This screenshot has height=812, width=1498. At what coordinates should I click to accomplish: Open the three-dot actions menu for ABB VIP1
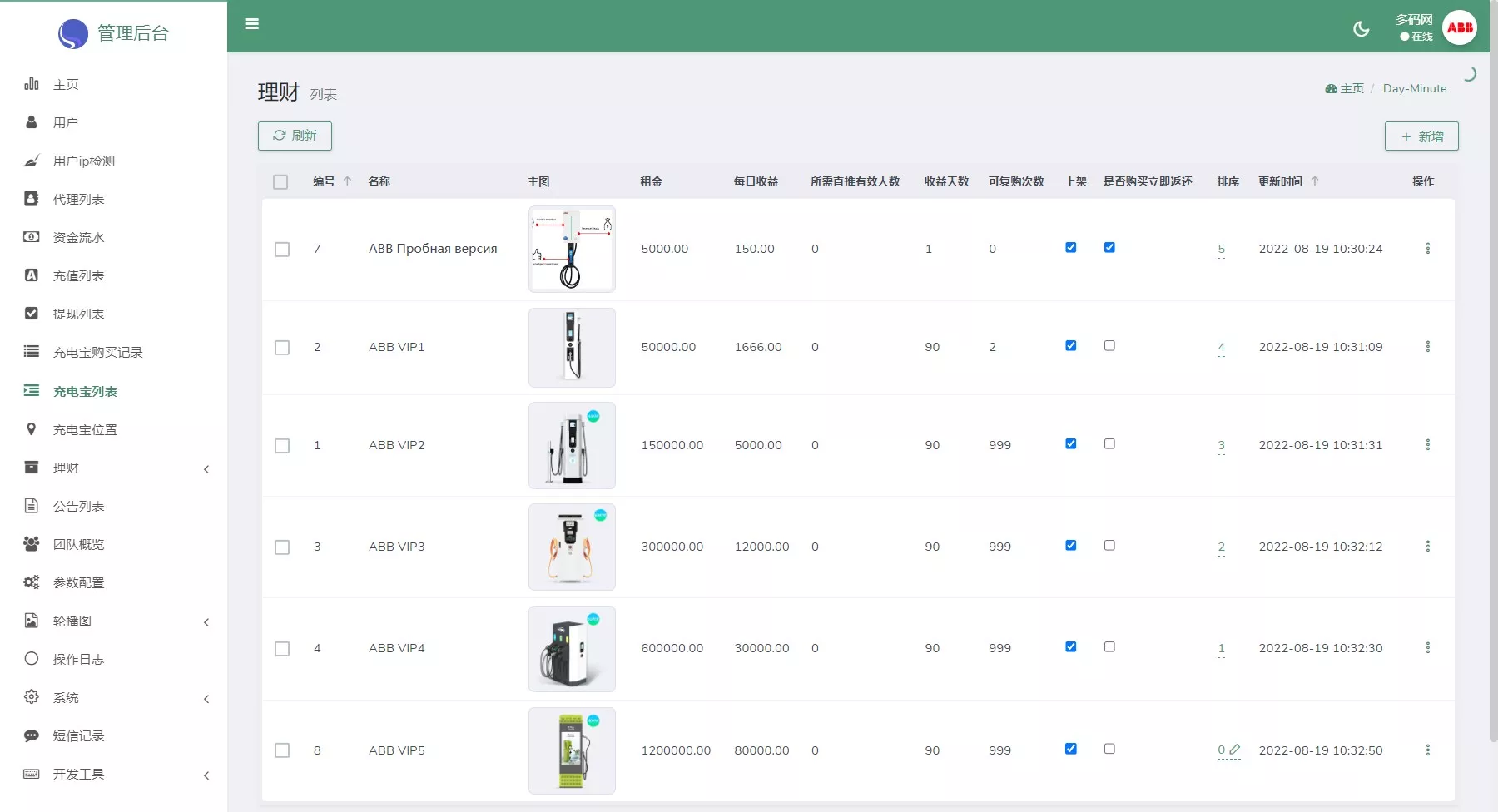coord(1427,347)
